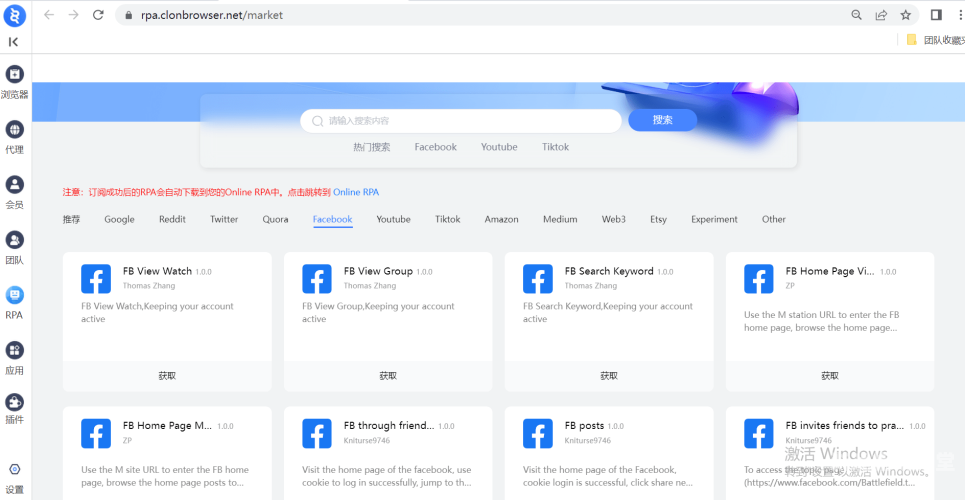This screenshot has width=965, height=500.
Task: Open the FB Search Keyword card title
Action: click(609, 271)
